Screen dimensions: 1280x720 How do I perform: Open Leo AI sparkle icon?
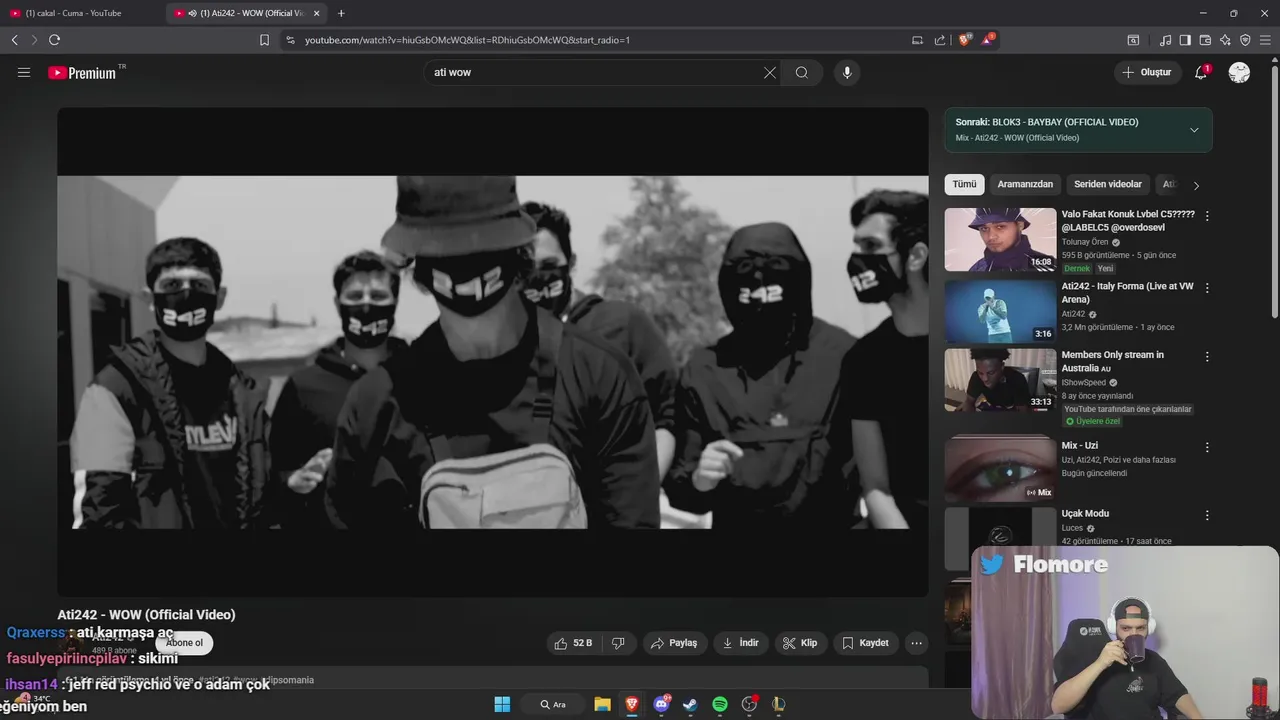click(x=1225, y=40)
